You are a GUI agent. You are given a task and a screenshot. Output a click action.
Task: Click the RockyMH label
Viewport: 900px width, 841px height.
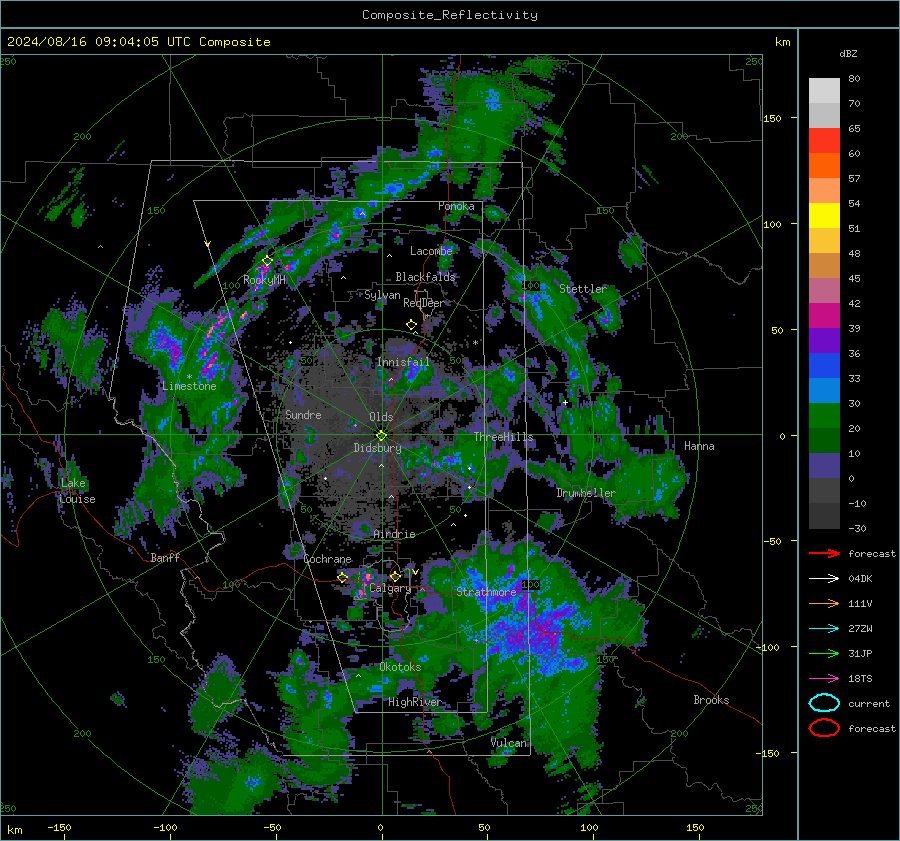tap(265, 280)
